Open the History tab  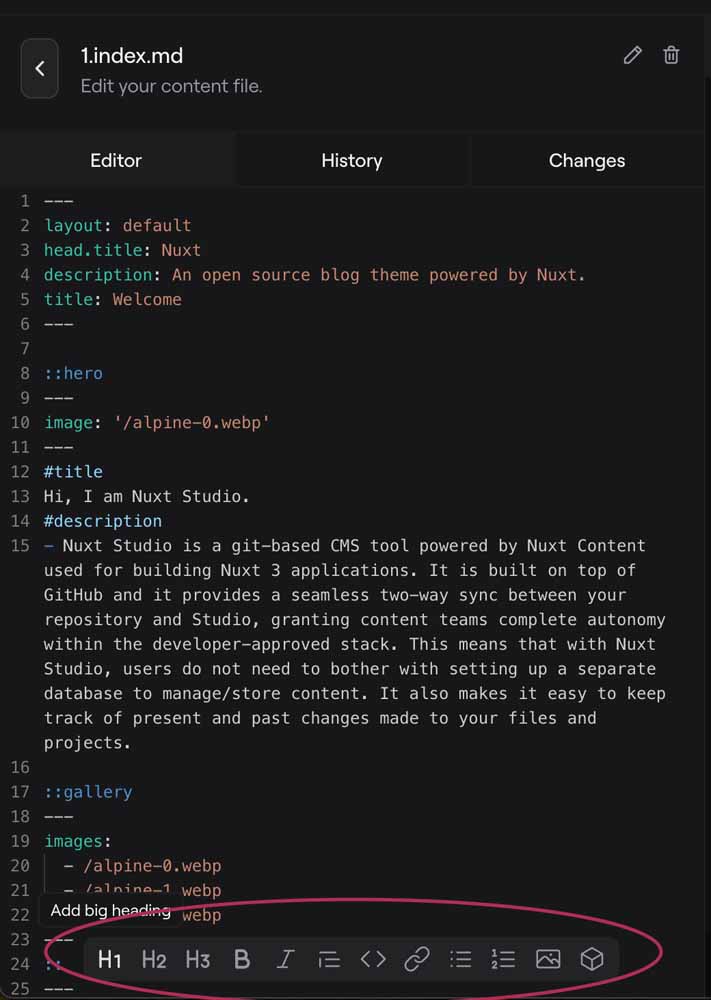(351, 160)
